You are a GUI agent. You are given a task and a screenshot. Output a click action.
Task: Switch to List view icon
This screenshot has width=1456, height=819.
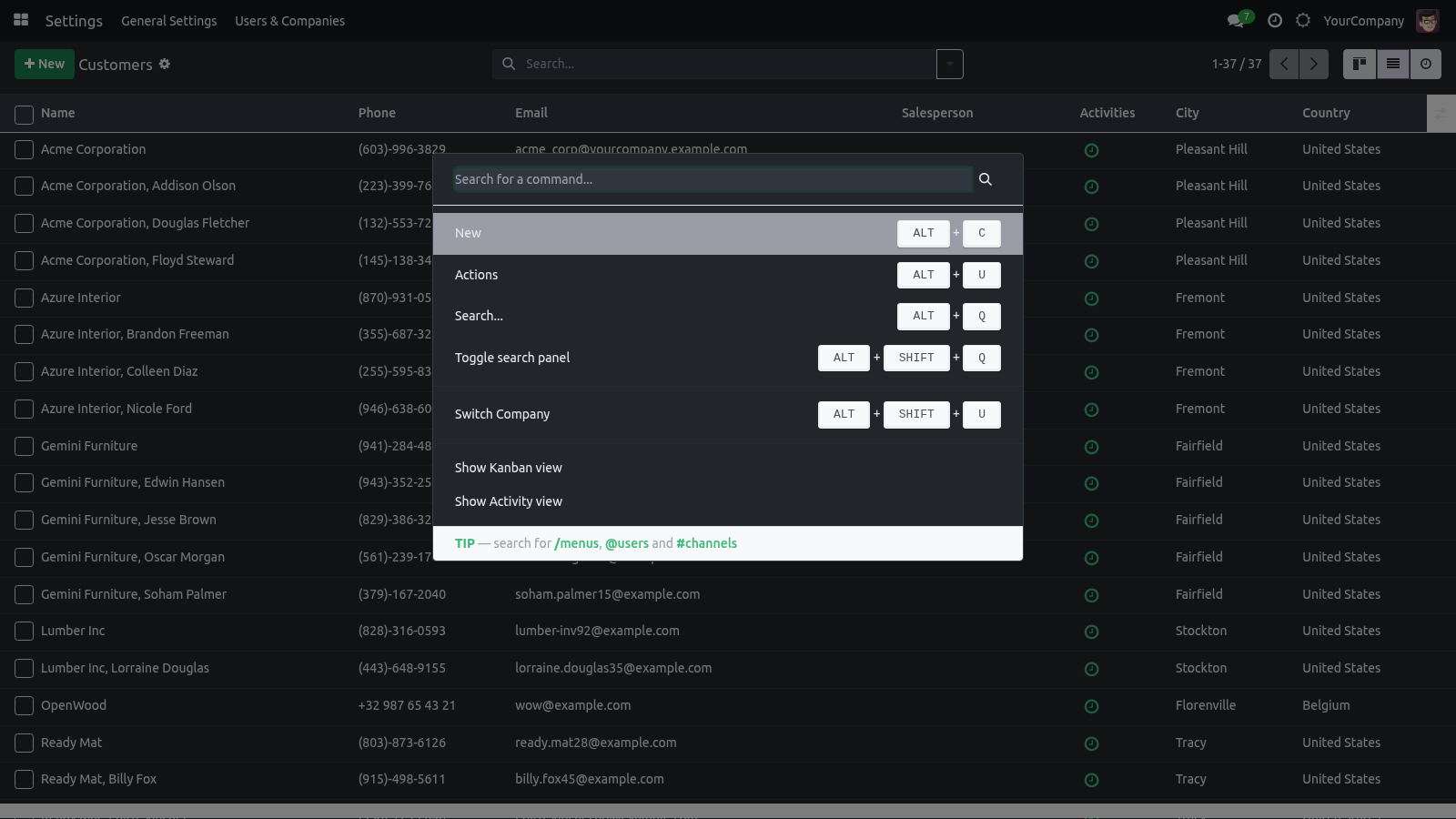tap(1393, 64)
